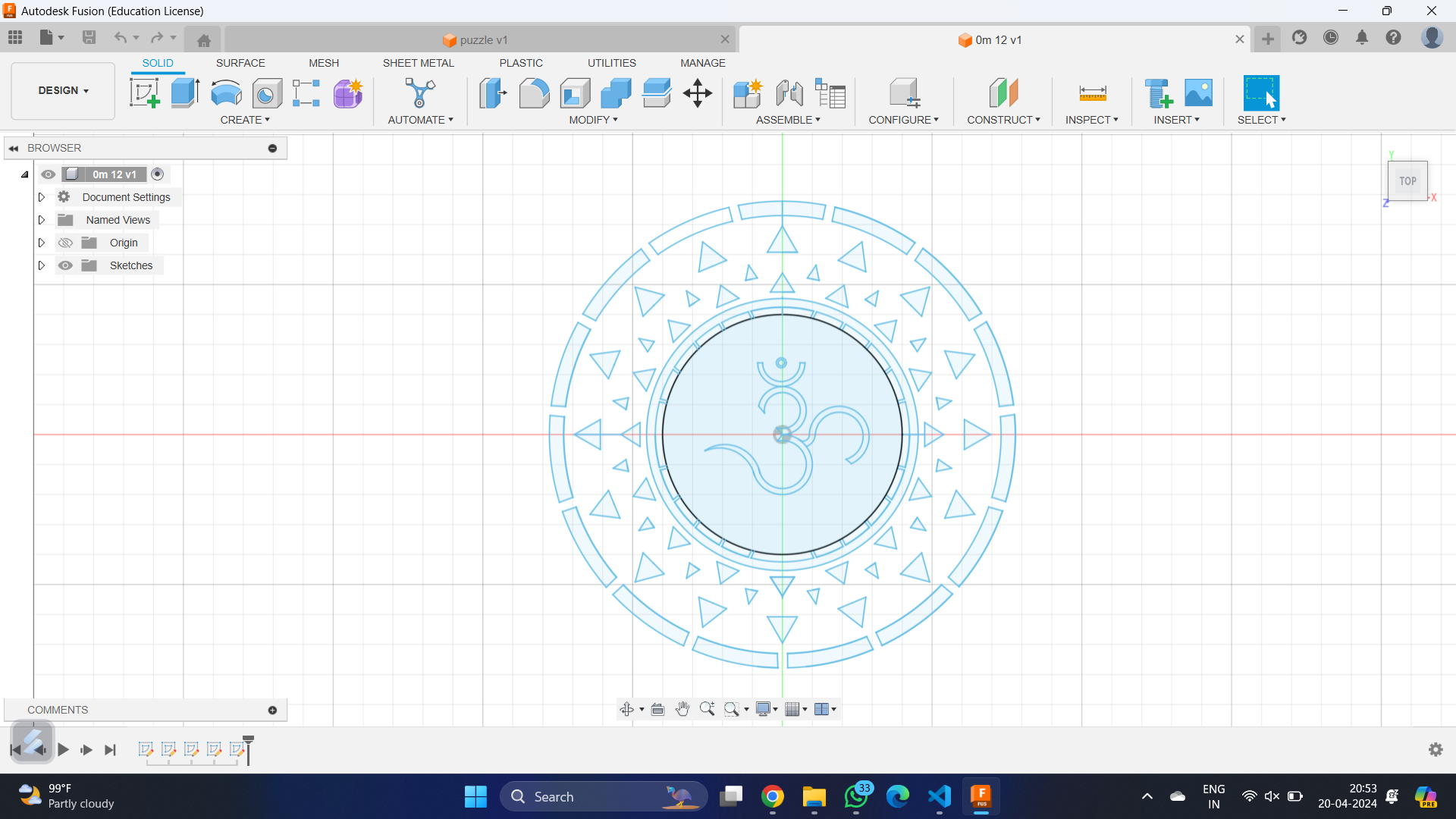Viewport: 1456px width, 819px height.
Task: Expand Named Views node
Action: 42,220
